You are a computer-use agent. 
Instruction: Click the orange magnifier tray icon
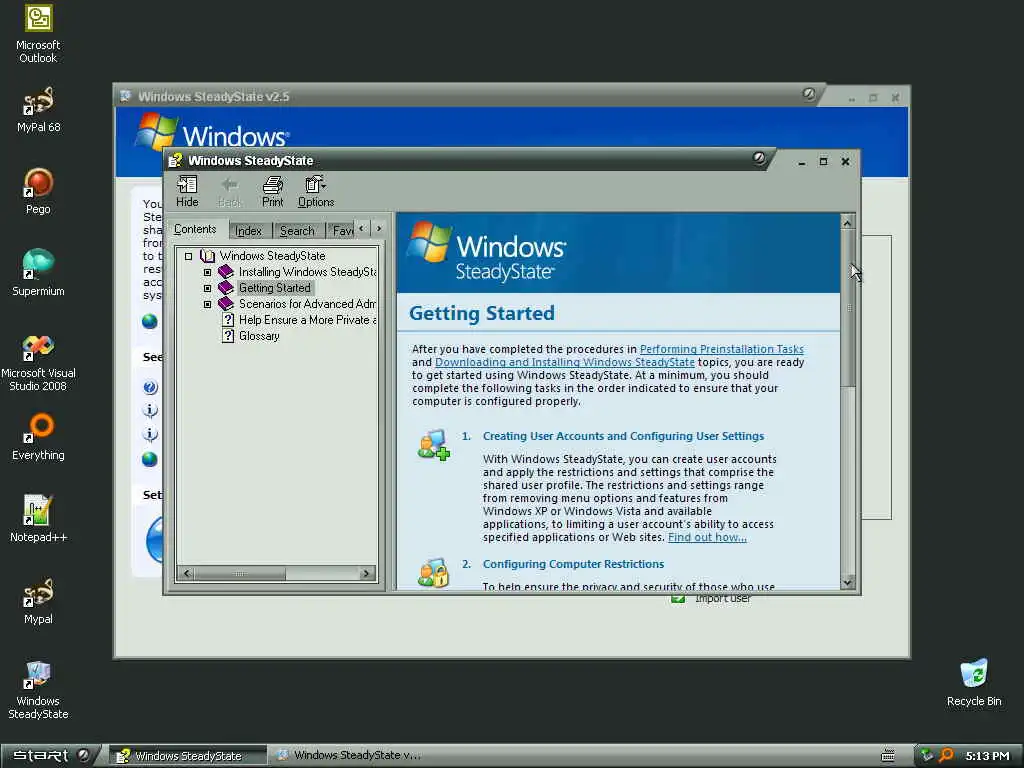(946, 756)
